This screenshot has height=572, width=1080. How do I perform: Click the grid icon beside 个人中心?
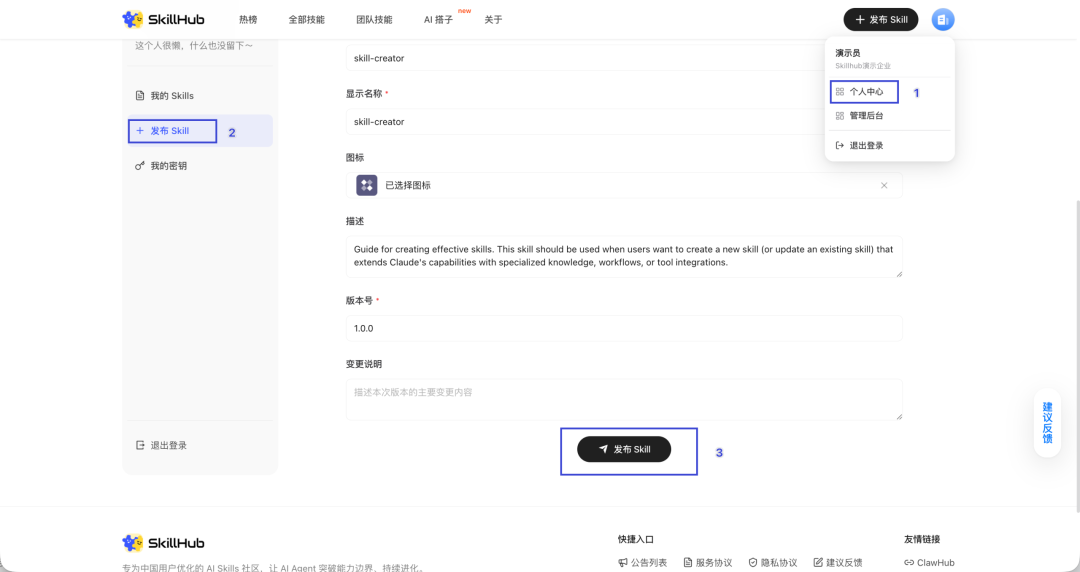coord(840,92)
